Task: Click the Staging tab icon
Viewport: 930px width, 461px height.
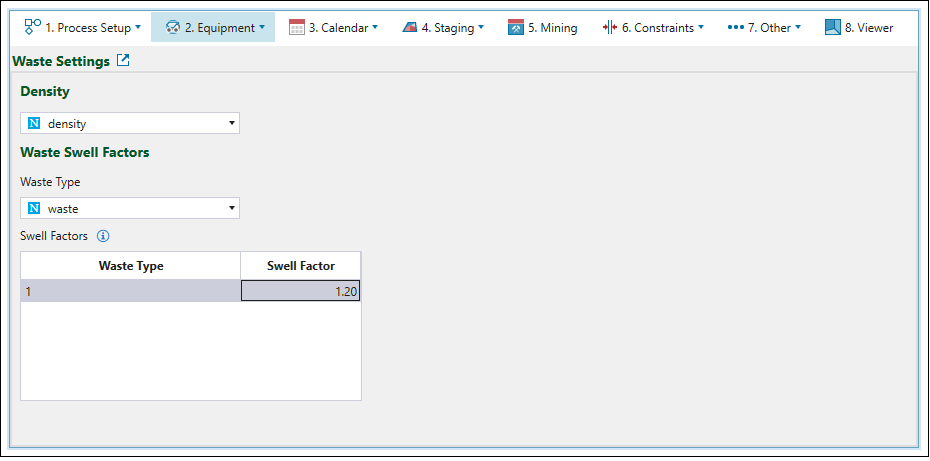Action: pyautogui.click(x=410, y=27)
